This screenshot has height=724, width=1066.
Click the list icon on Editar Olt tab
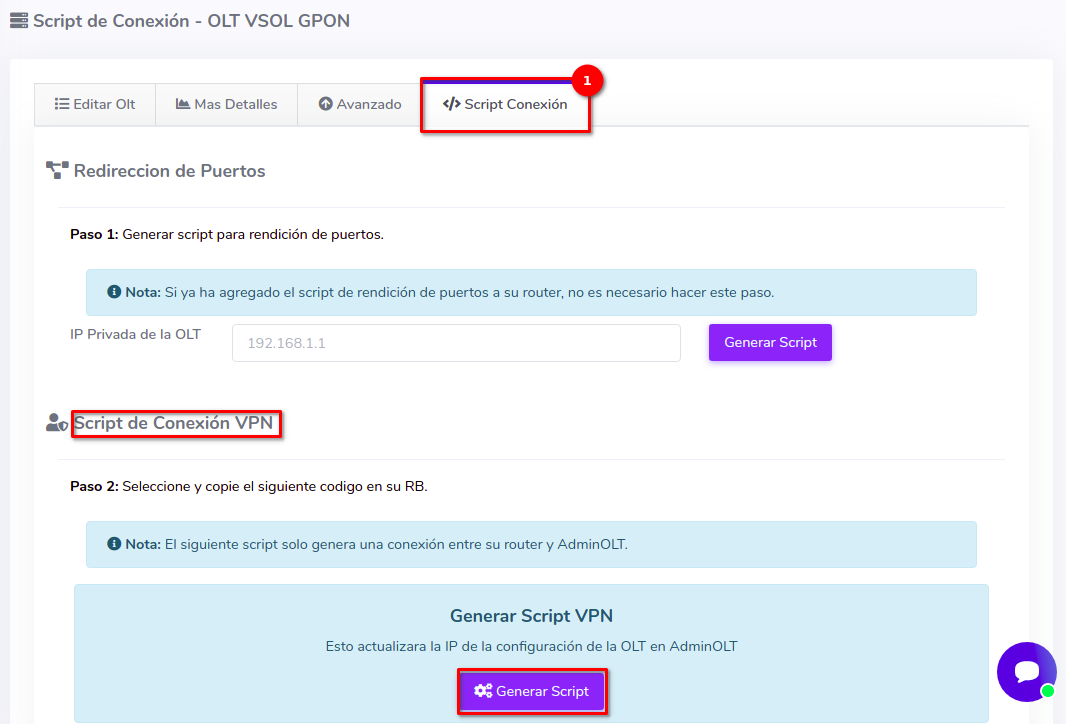click(x=61, y=104)
